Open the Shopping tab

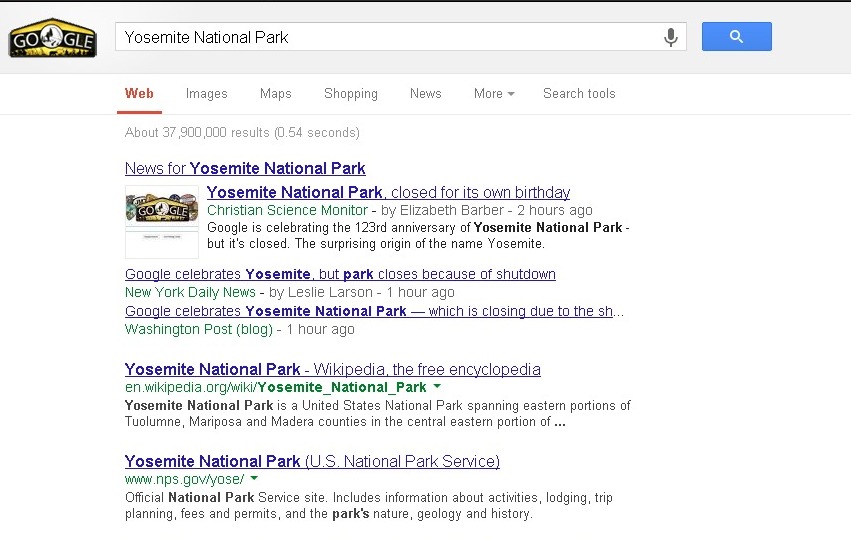pyautogui.click(x=351, y=93)
